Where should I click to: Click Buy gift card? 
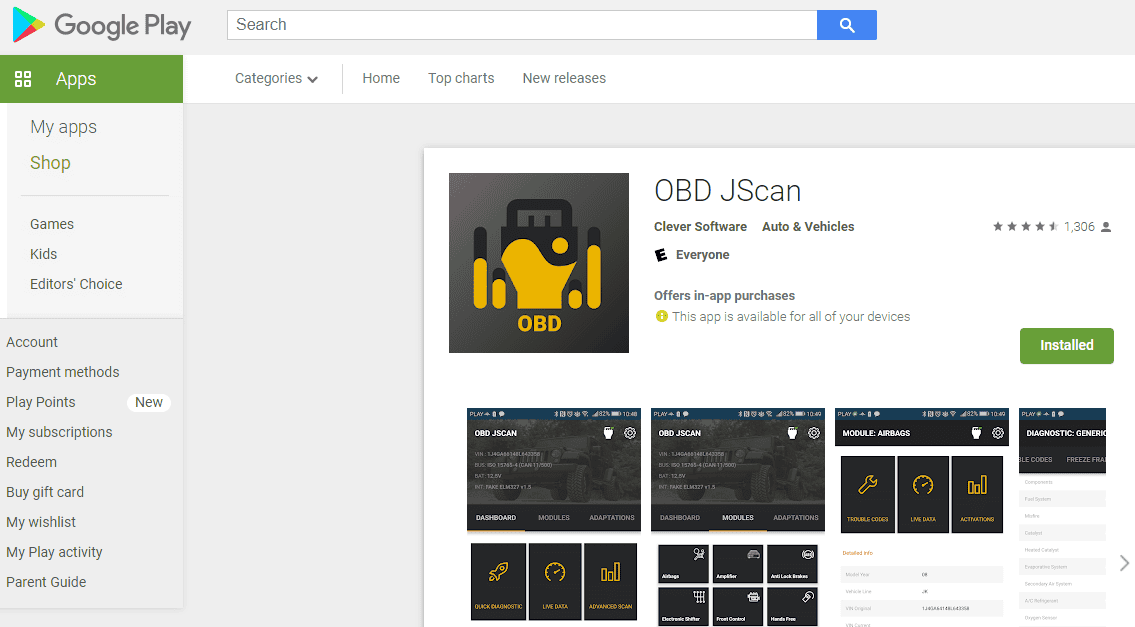[45, 492]
